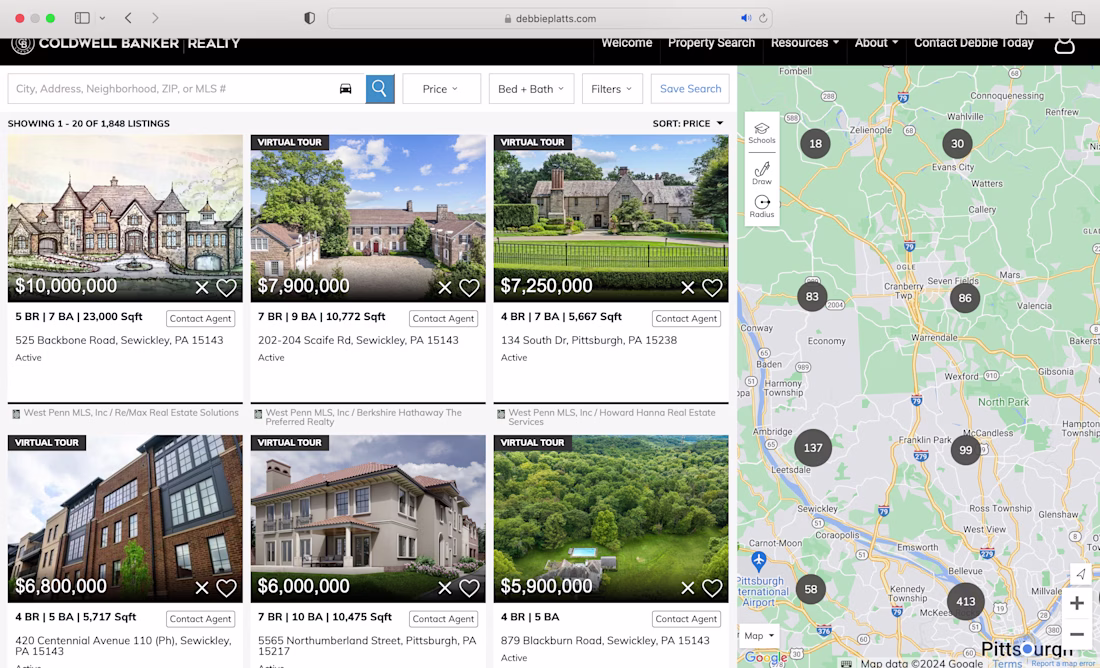This screenshot has width=1100, height=668.
Task: Open a new Safari tab
Action: (1049, 18)
